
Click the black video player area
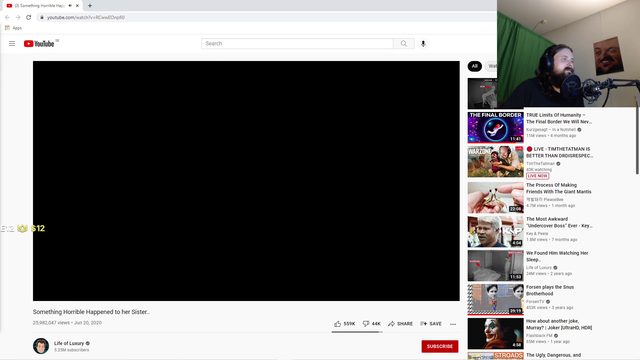tap(246, 181)
